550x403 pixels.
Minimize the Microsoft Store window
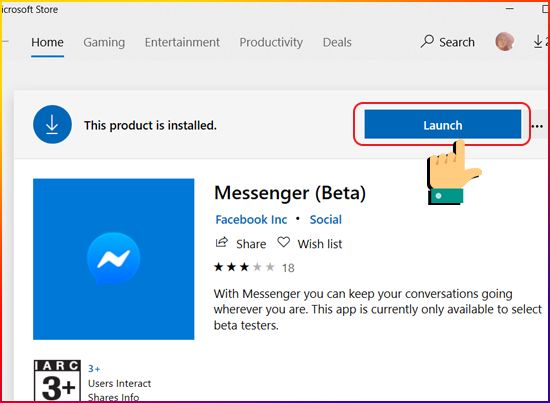pyautogui.click(x=510, y=9)
